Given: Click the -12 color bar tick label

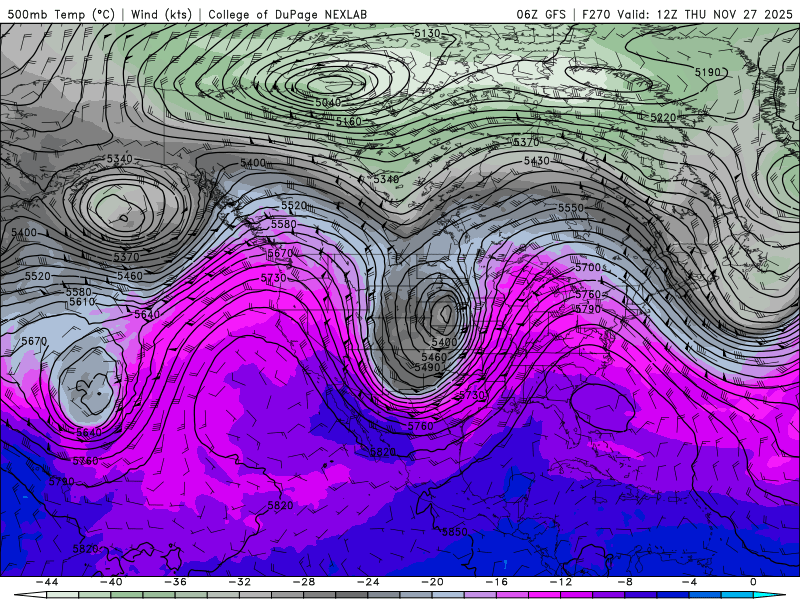Looking at the screenshot, I should click(561, 582).
